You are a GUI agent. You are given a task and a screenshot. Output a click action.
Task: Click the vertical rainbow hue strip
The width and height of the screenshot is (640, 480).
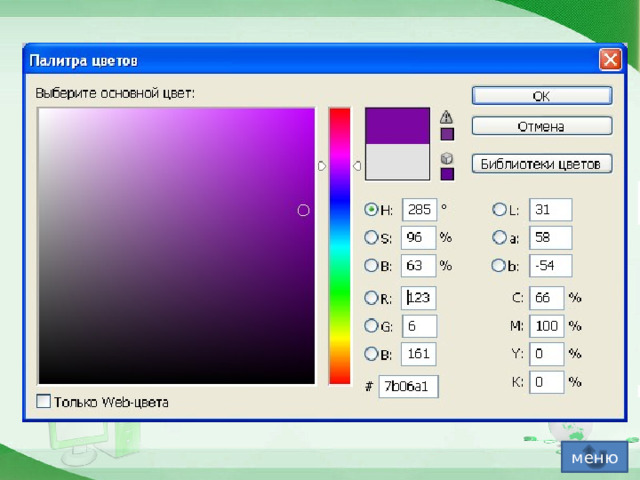pos(340,246)
